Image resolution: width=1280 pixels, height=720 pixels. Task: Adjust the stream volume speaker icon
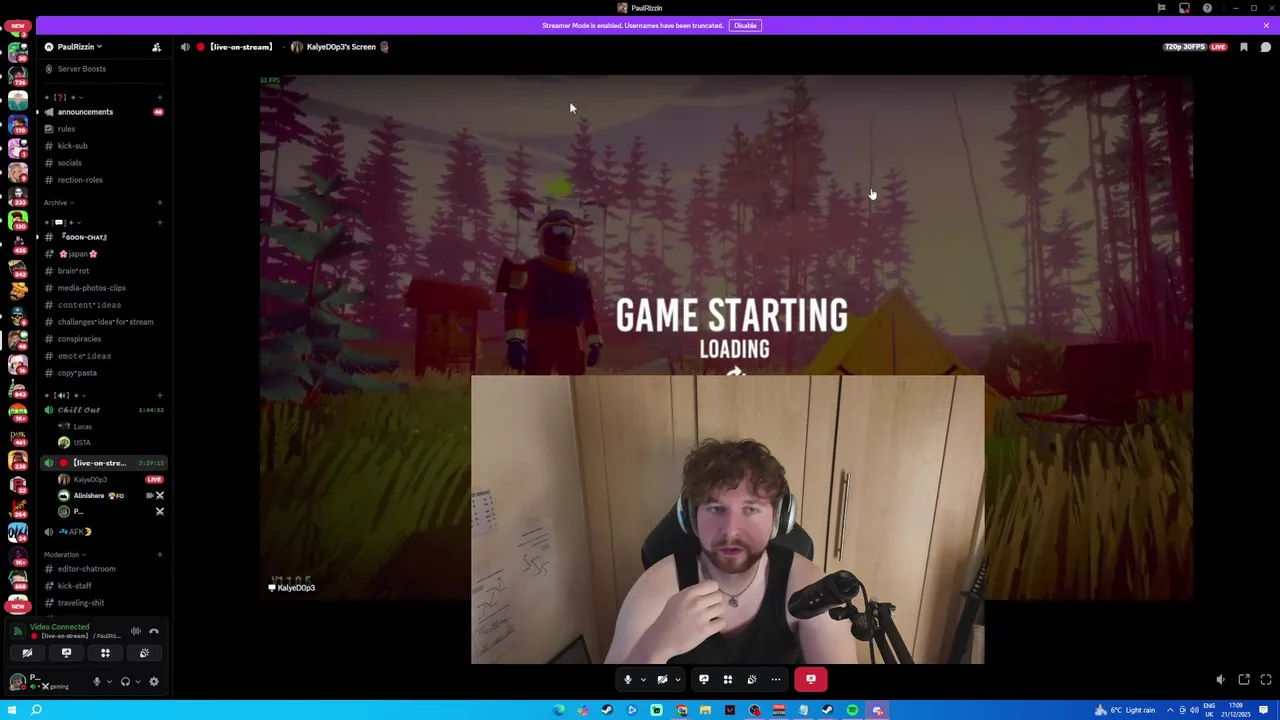pos(1220,680)
